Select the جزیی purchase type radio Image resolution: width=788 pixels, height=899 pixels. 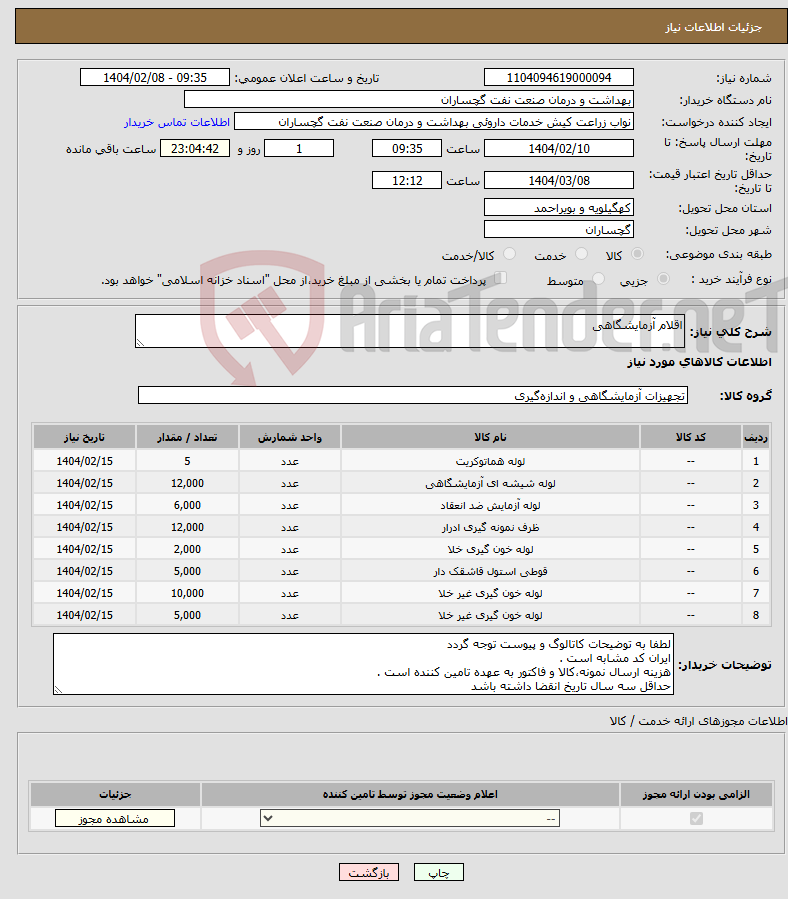664,279
